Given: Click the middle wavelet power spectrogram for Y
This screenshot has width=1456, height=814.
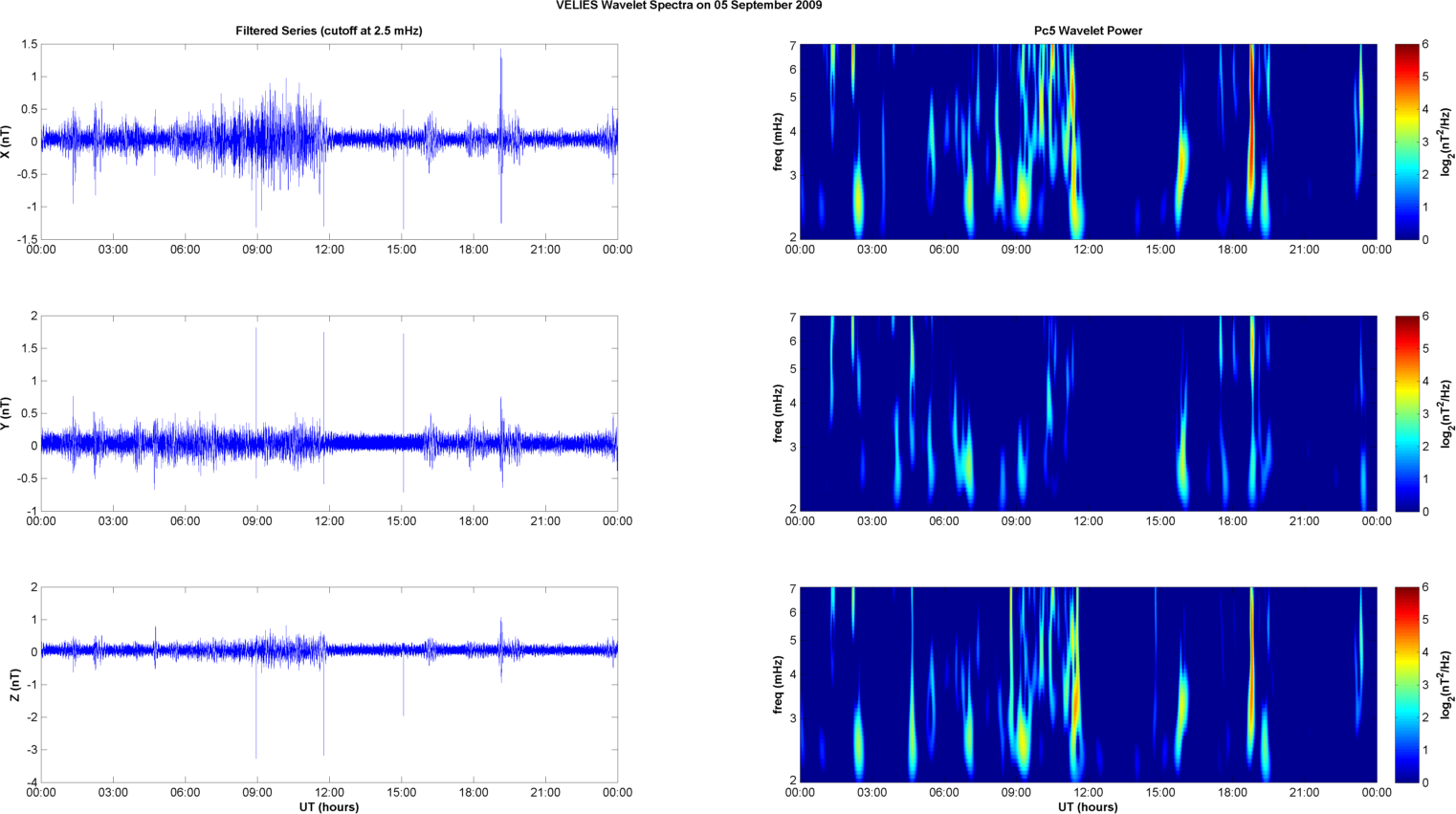Looking at the screenshot, I should pyautogui.click(x=1088, y=413).
